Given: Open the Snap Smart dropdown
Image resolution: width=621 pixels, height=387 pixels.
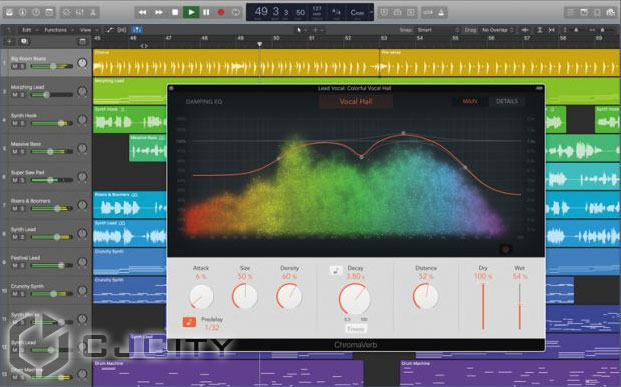Looking at the screenshot, I should point(438,30).
